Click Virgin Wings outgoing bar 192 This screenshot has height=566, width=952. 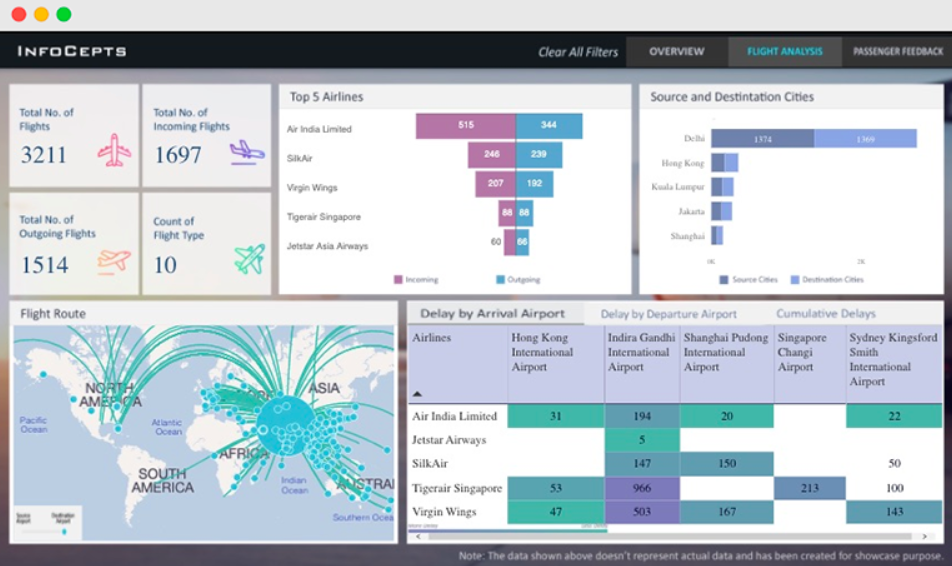(534, 184)
